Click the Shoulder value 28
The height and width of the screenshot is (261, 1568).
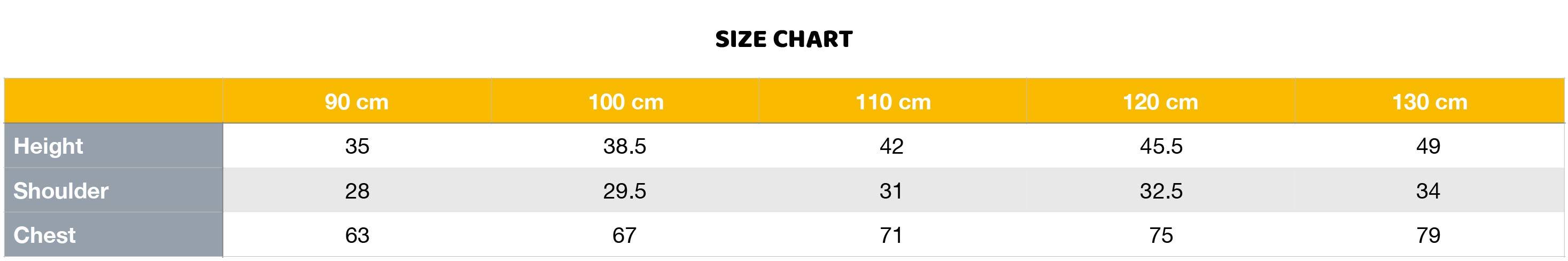[356, 191]
